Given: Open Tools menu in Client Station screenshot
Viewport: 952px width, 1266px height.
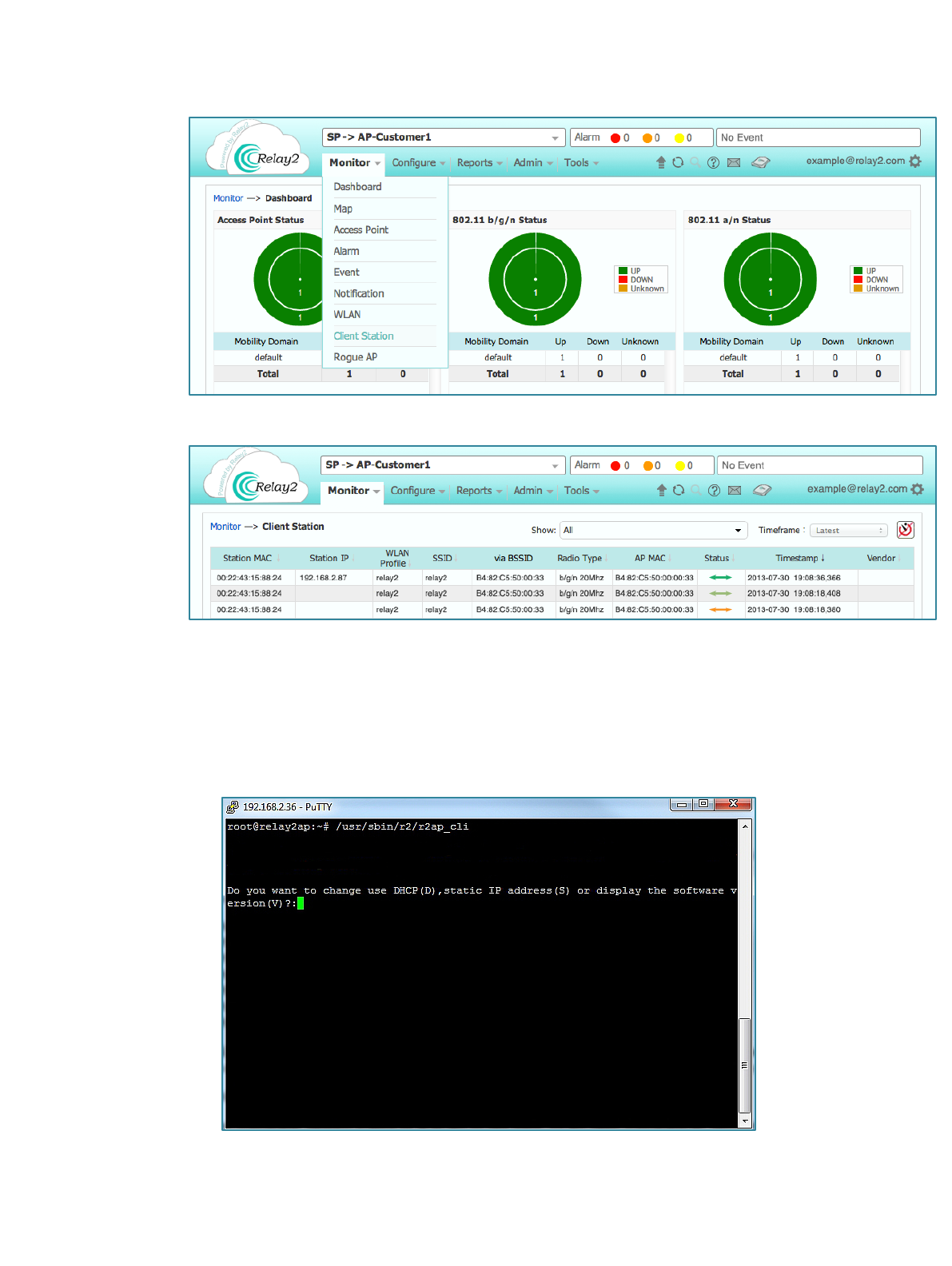Looking at the screenshot, I should (x=581, y=491).
